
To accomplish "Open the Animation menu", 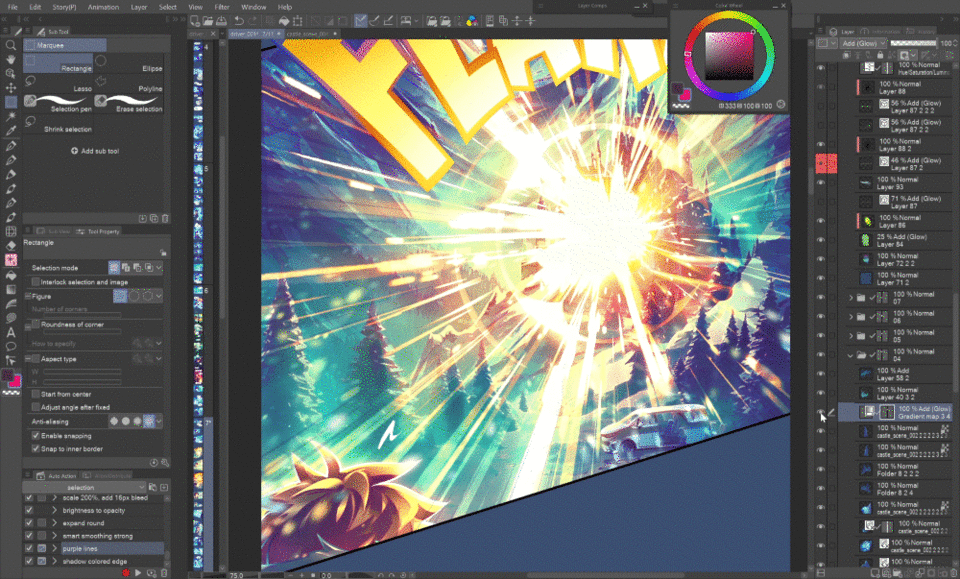I will pyautogui.click(x=102, y=6).
